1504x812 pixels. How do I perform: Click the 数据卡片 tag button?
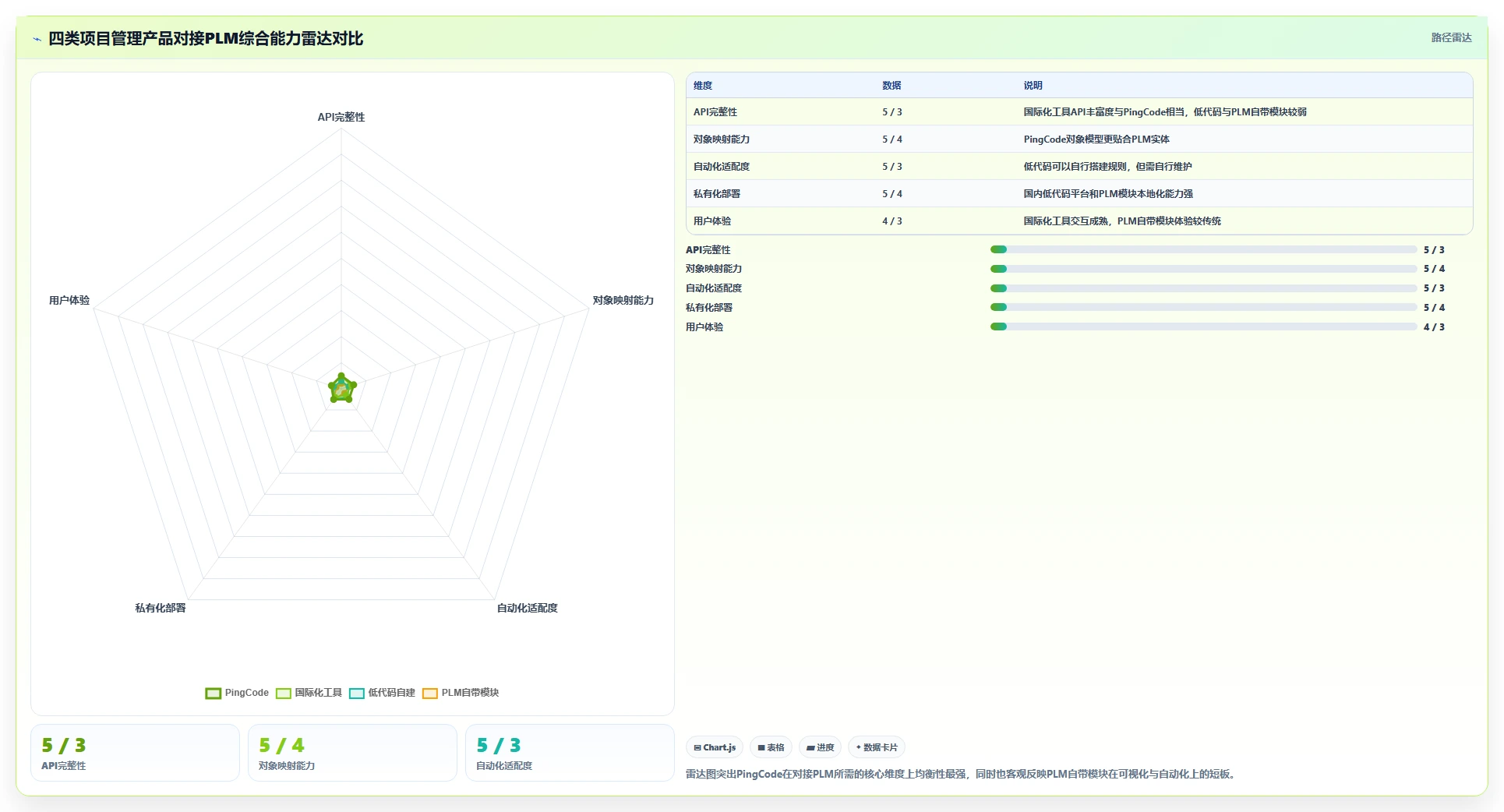[877, 747]
